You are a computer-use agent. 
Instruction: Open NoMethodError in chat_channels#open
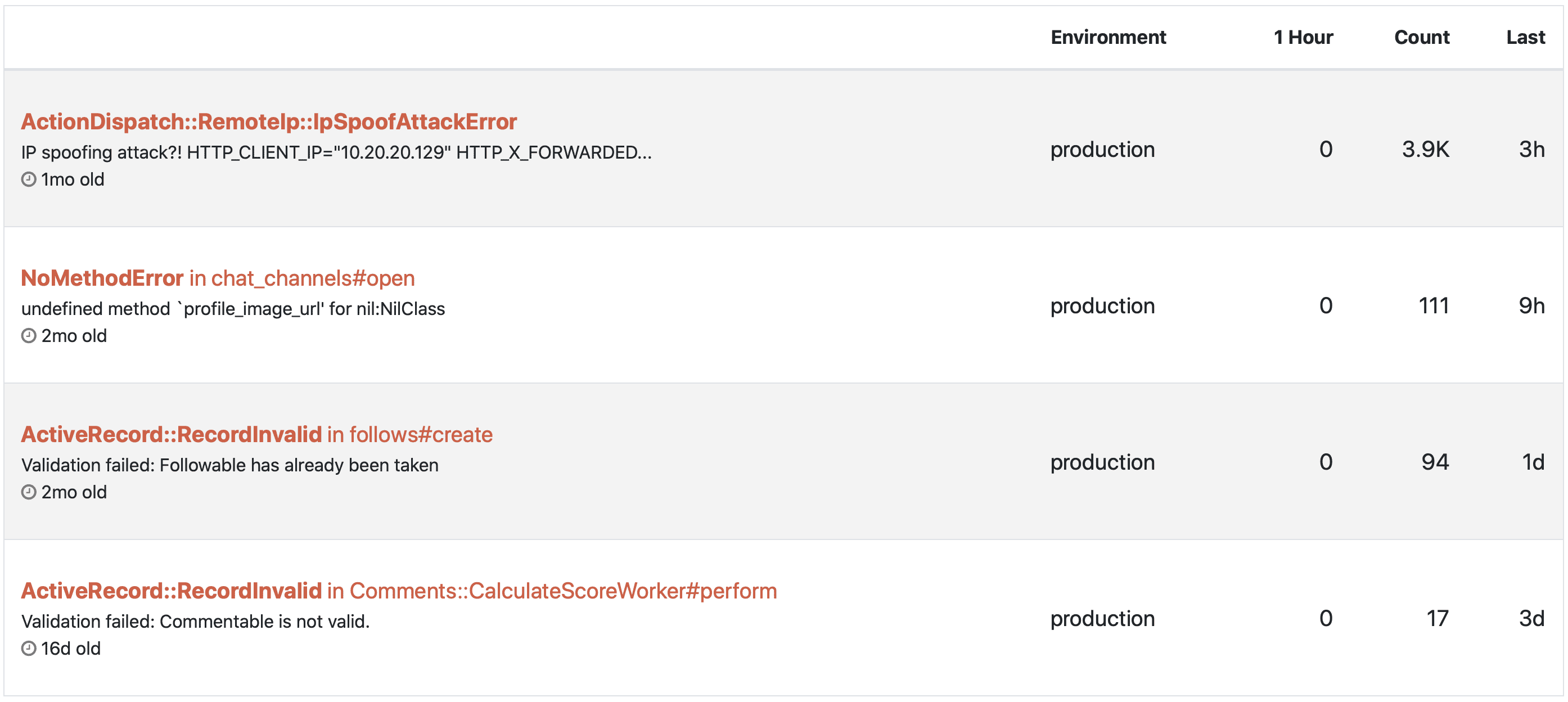217,278
